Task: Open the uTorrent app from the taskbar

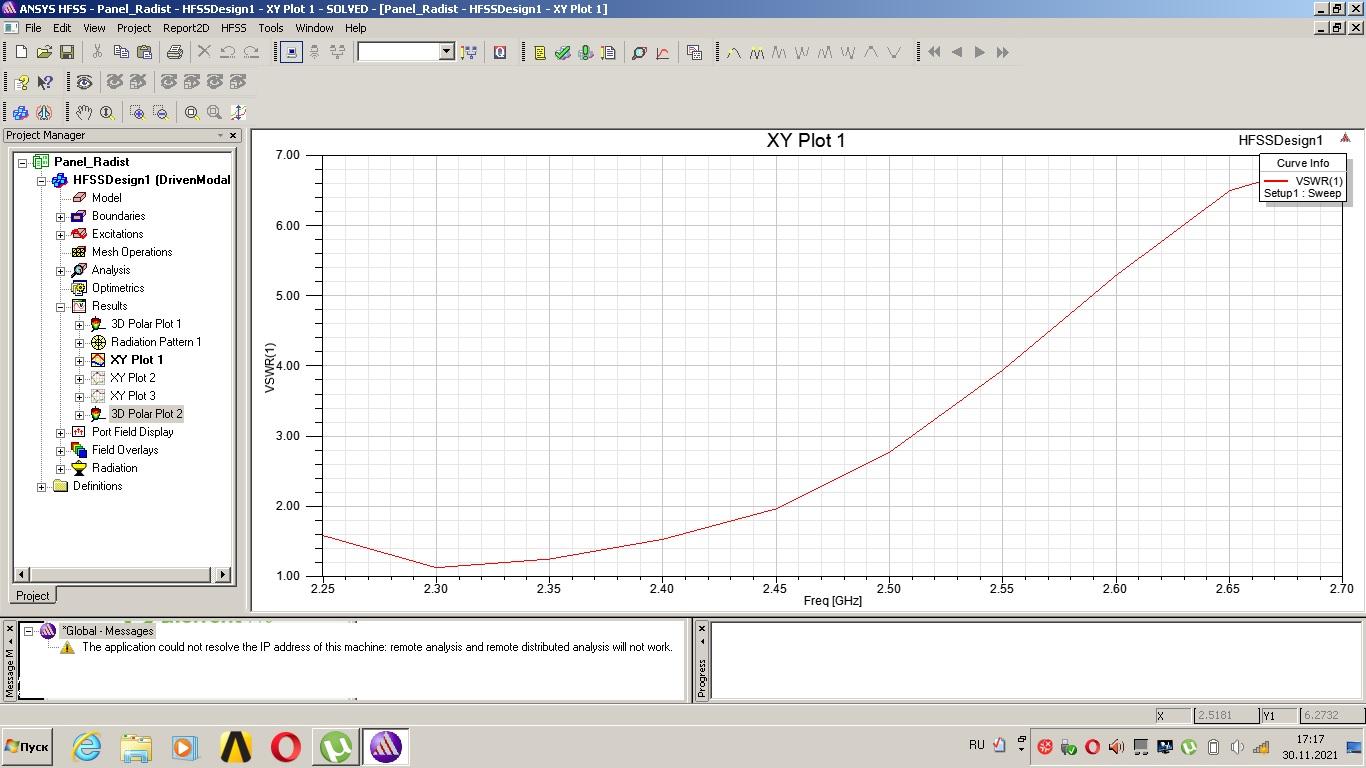Action: pos(336,747)
